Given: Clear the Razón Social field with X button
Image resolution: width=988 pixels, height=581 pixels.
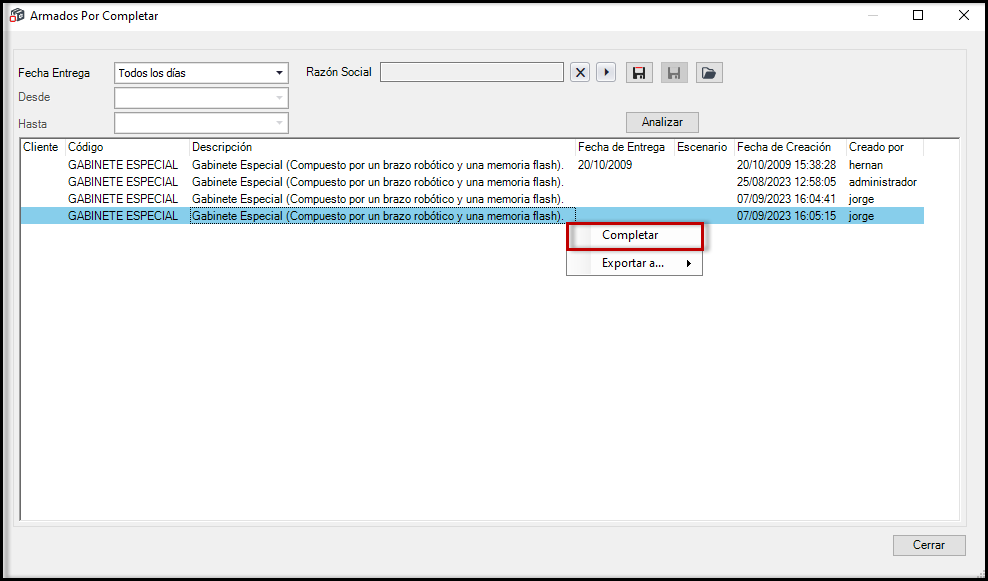Looking at the screenshot, I should coord(580,72).
